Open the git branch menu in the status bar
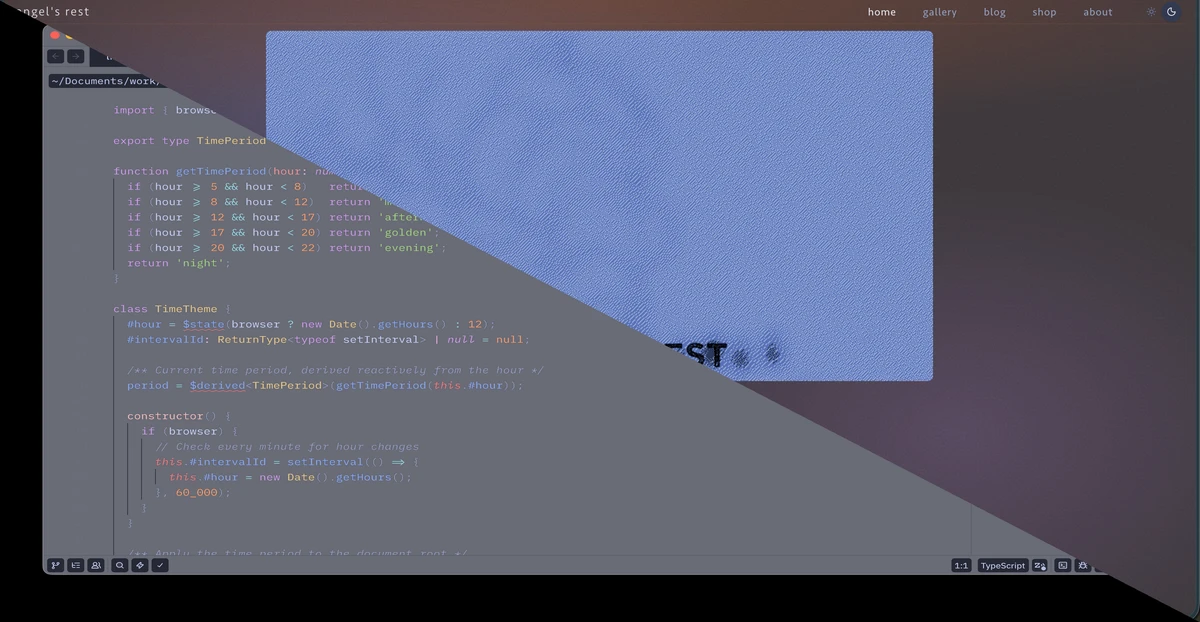Image resolution: width=1200 pixels, height=622 pixels. pos(55,565)
